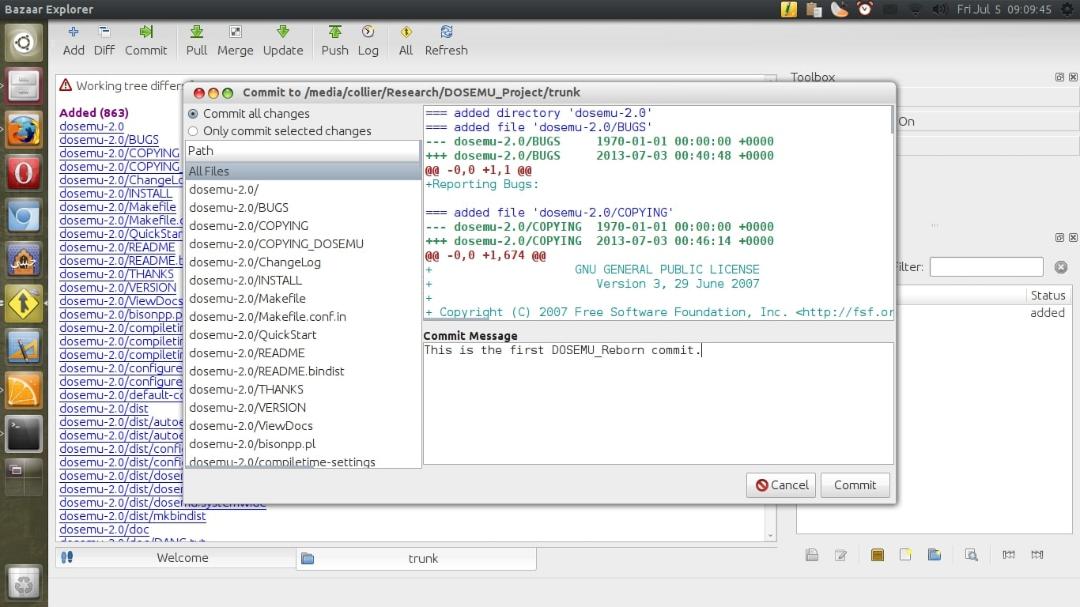This screenshot has height=607, width=1080.
Task: Click the Add toolbar icon
Action: [x=73, y=41]
